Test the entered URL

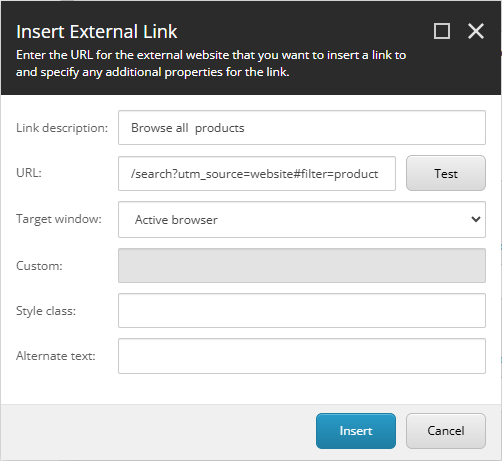[x=446, y=173]
